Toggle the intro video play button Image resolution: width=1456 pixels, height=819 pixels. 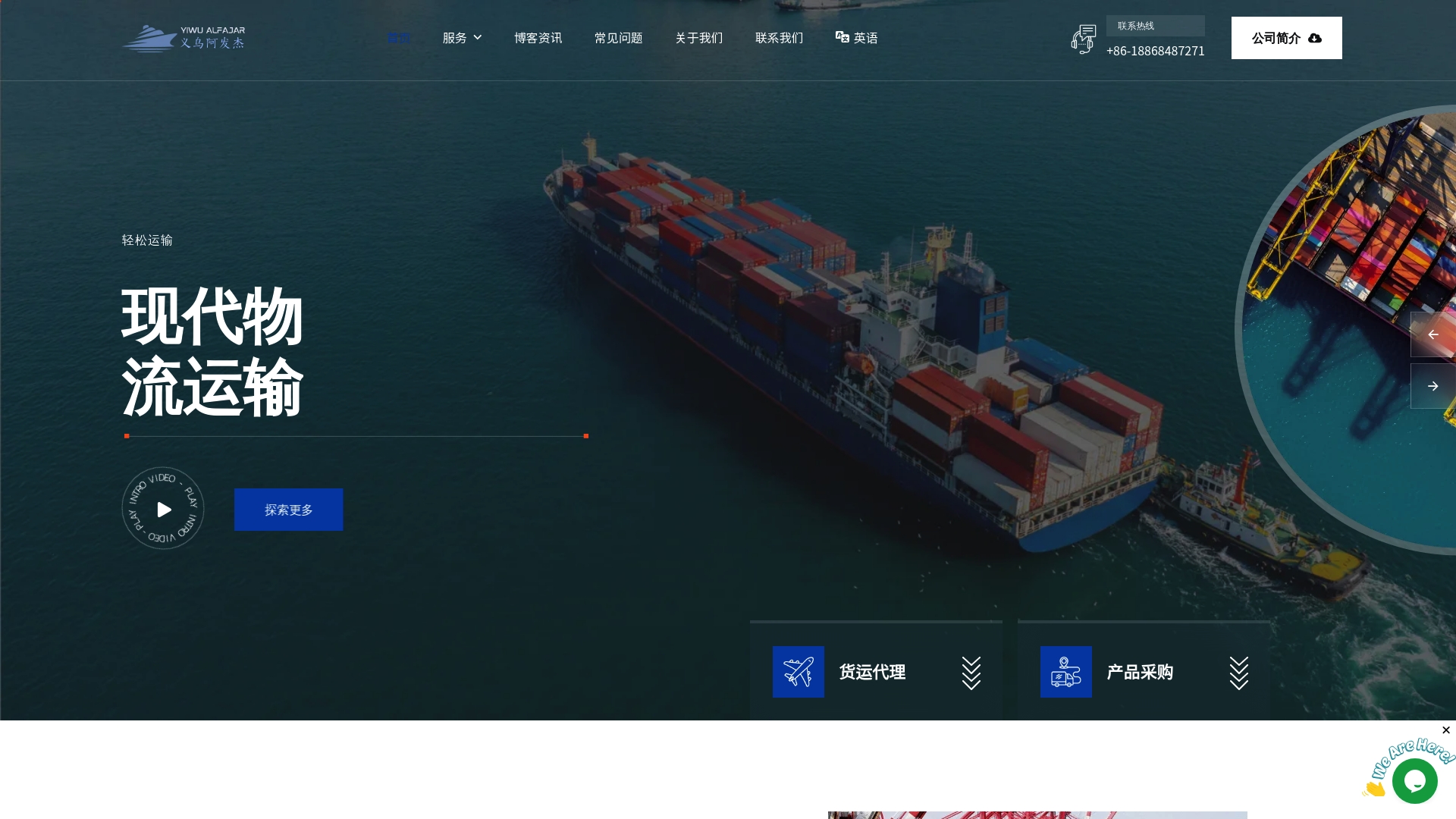pyautogui.click(x=163, y=509)
